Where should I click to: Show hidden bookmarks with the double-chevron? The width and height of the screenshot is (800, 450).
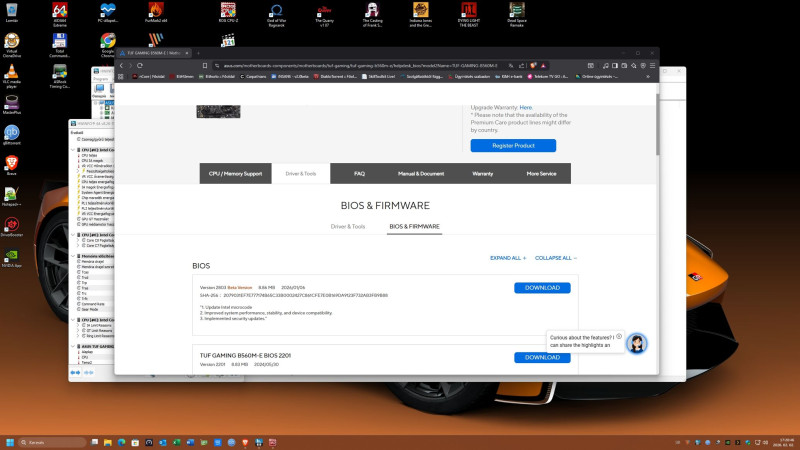pos(648,77)
